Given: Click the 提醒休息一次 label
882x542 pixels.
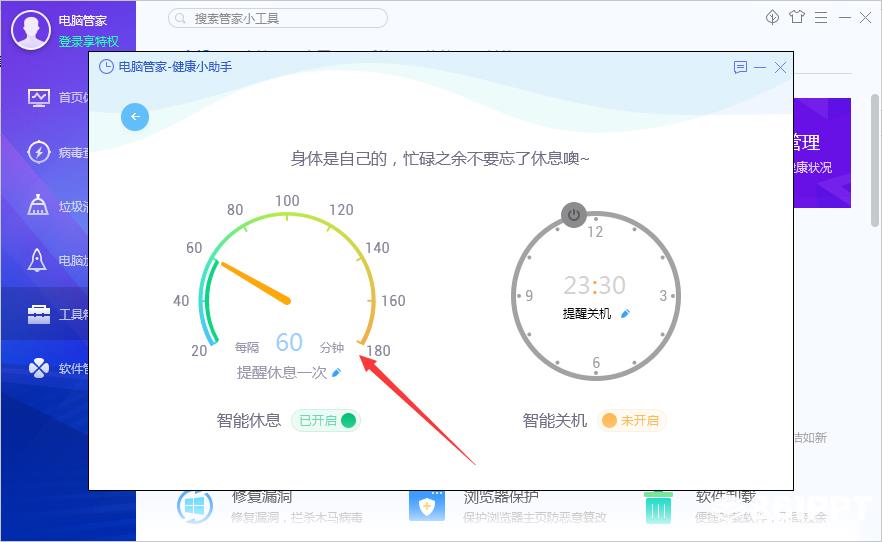Looking at the screenshot, I should click(x=282, y=373).
